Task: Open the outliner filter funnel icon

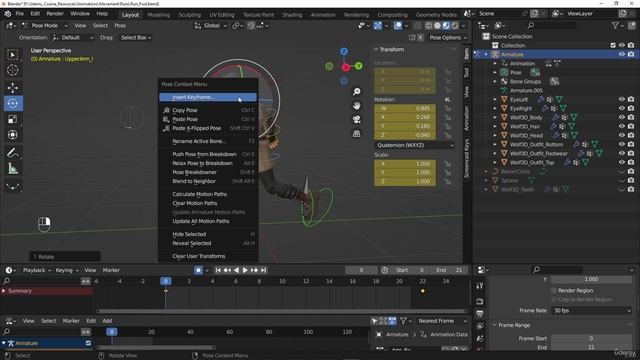Action: pyautogui.click(x=615, y=26)
